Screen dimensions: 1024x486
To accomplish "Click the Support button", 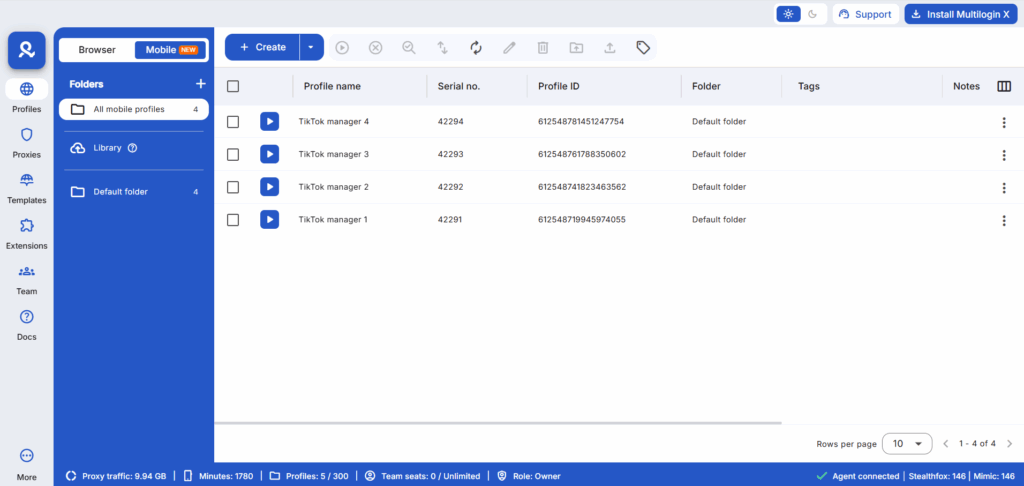I will click(x=865, y=14).
